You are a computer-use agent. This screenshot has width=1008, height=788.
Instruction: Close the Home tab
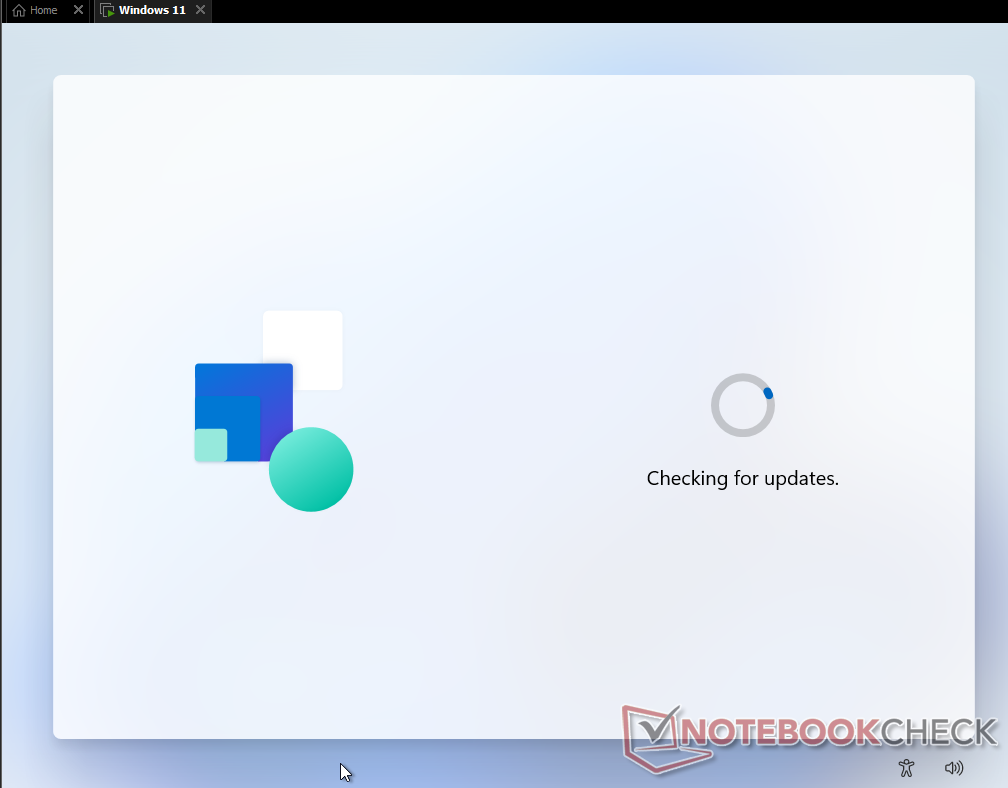78,10
